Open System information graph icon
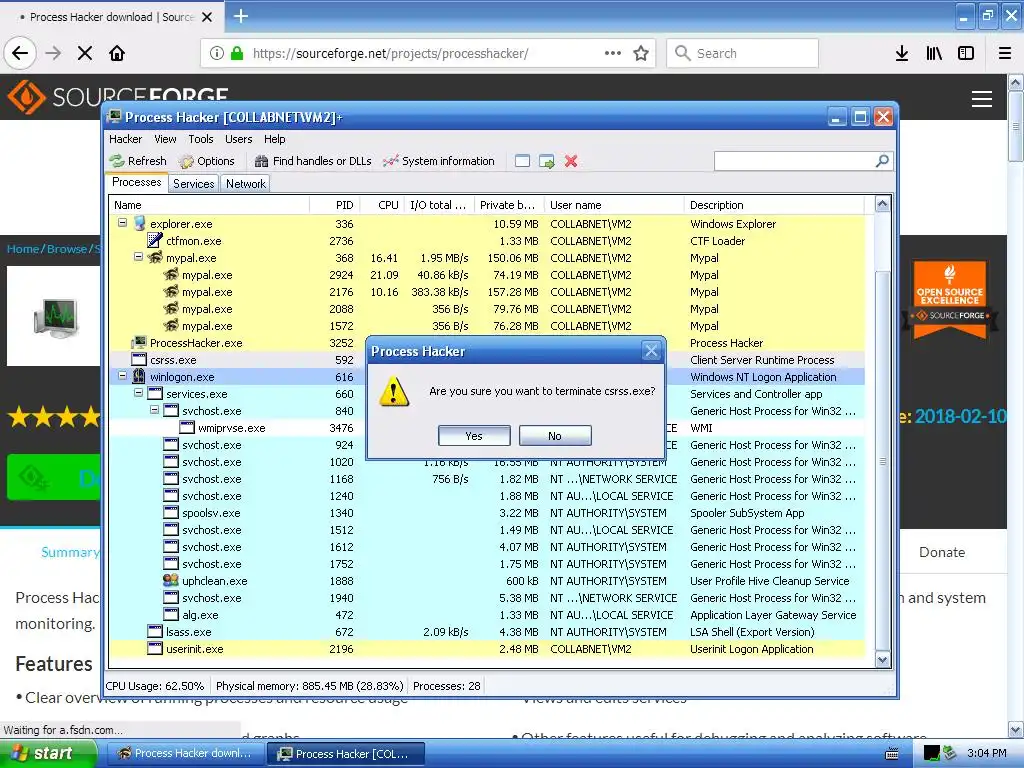This screenshot has width=1024, height=768. [x=391, y=161]
